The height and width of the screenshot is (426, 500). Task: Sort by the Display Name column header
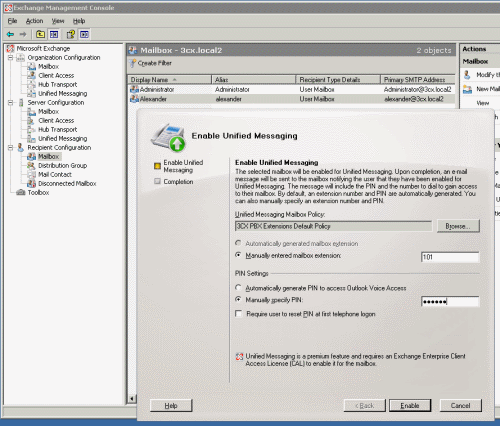(x=169, y=80)
